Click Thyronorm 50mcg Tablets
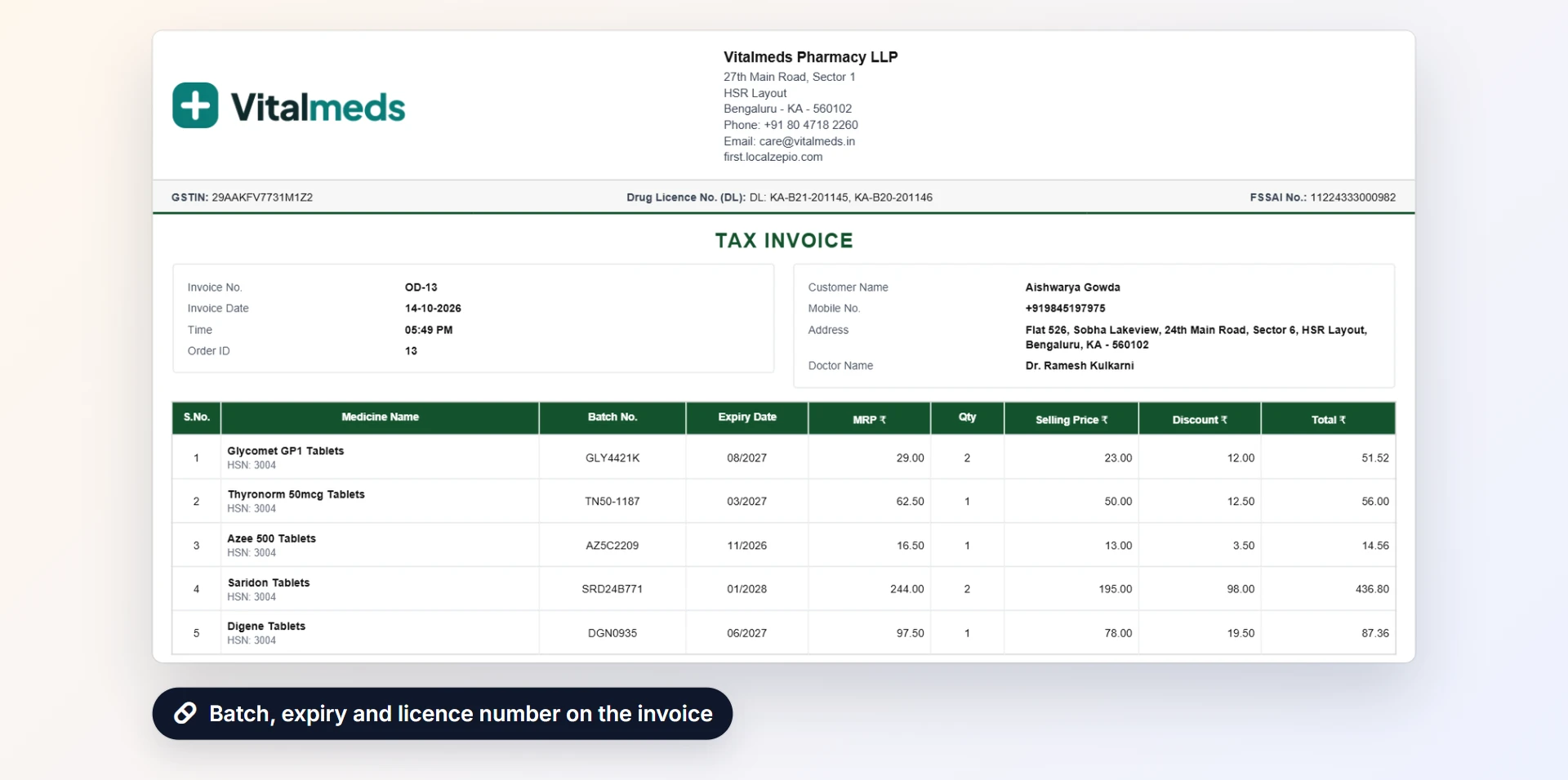The width and height of the screenshot is (1568, 780). pyautogui.click(x=296, y=495)
